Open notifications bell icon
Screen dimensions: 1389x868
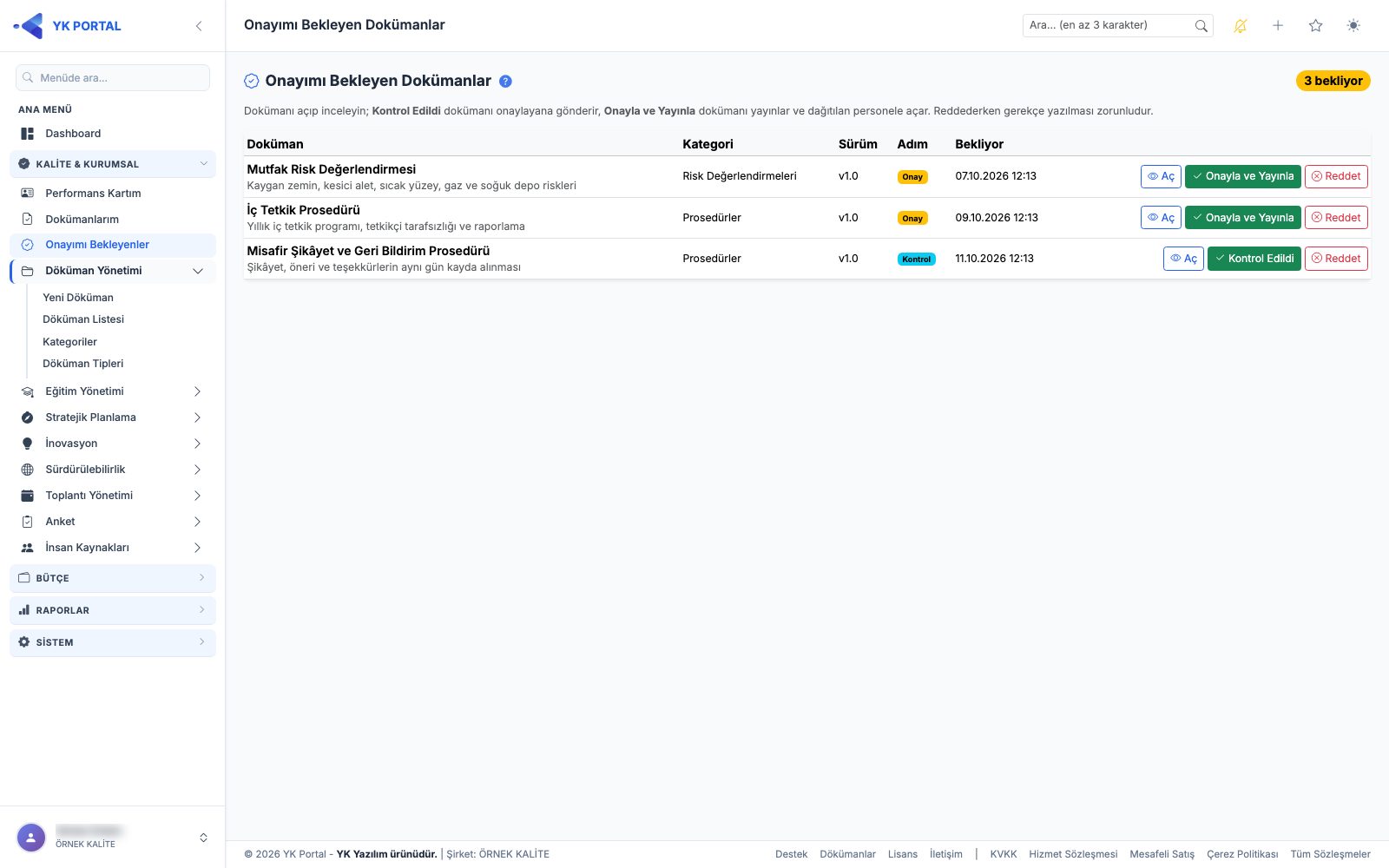pos(1241,26)
